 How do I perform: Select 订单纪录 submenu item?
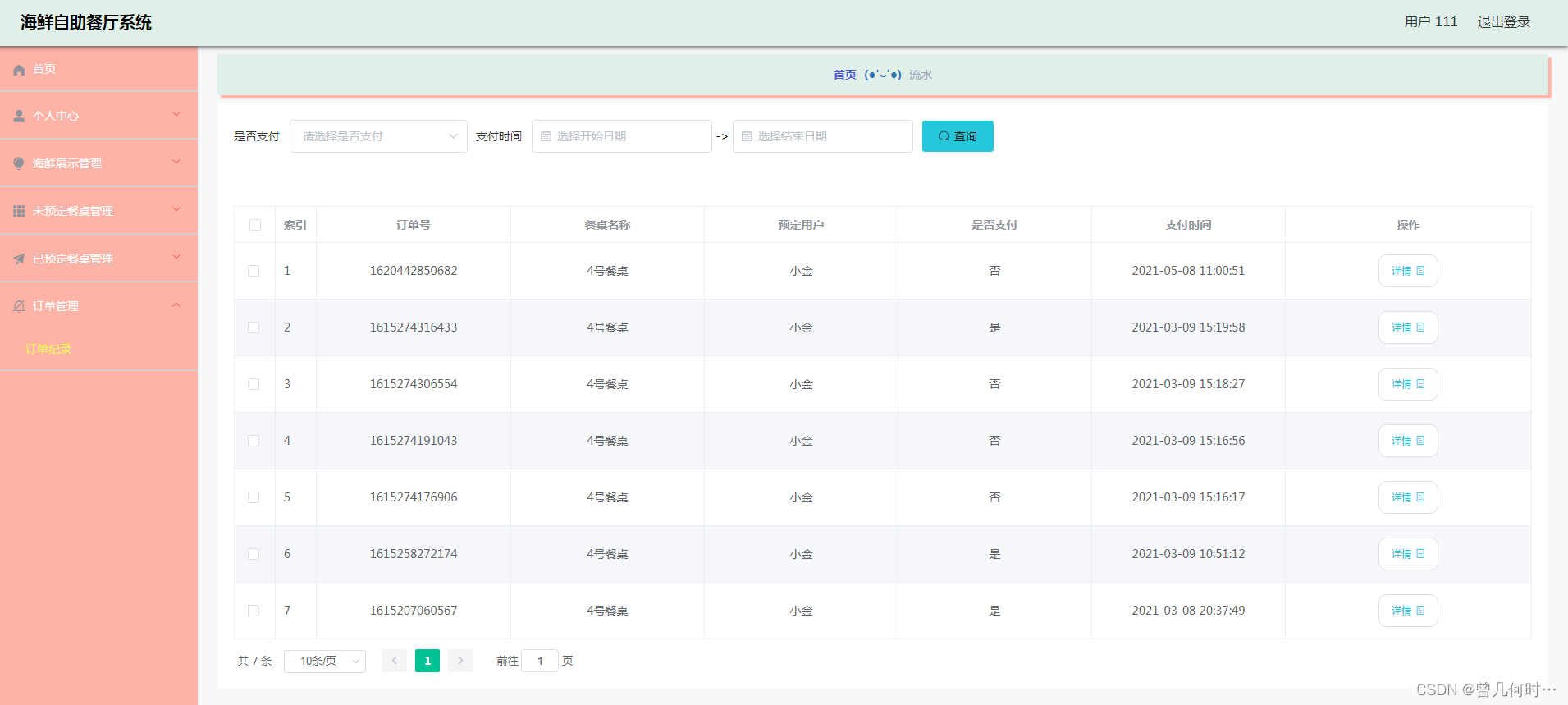48,349
